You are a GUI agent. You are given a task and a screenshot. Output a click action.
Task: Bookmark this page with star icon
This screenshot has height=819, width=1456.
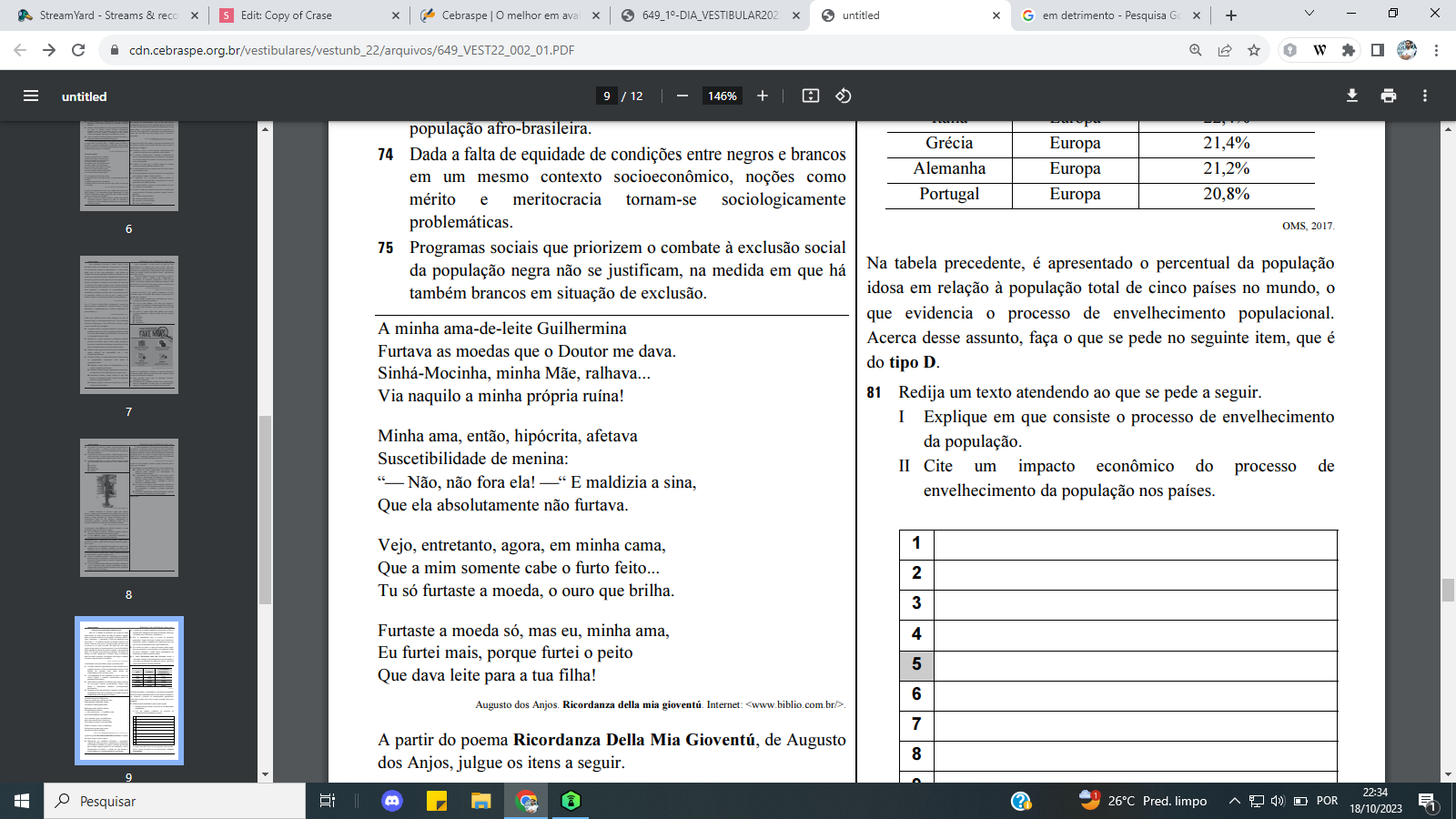[1254, 50]
